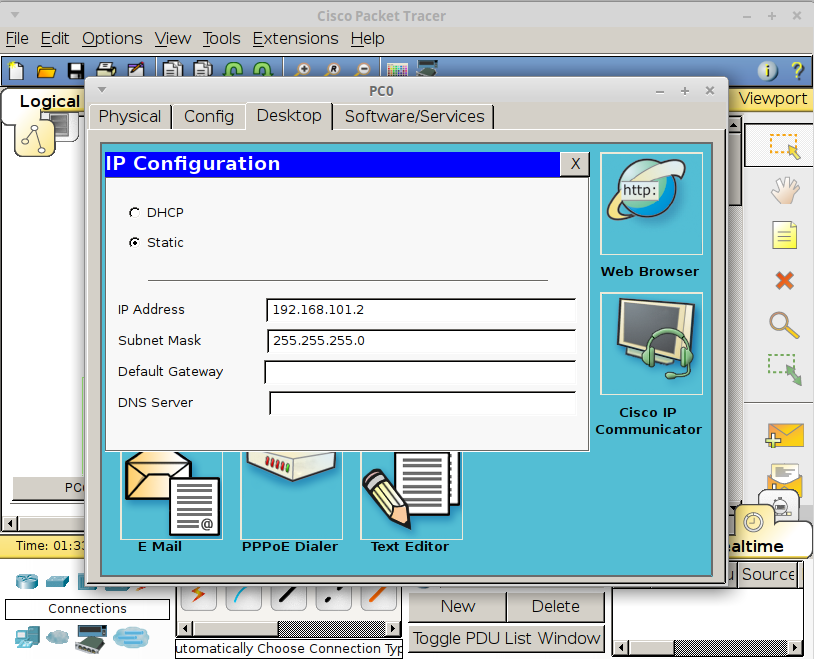This screenshot has width=814, height=659.
Task: Click the Network Information i icon
Action: tap(768, 70)
